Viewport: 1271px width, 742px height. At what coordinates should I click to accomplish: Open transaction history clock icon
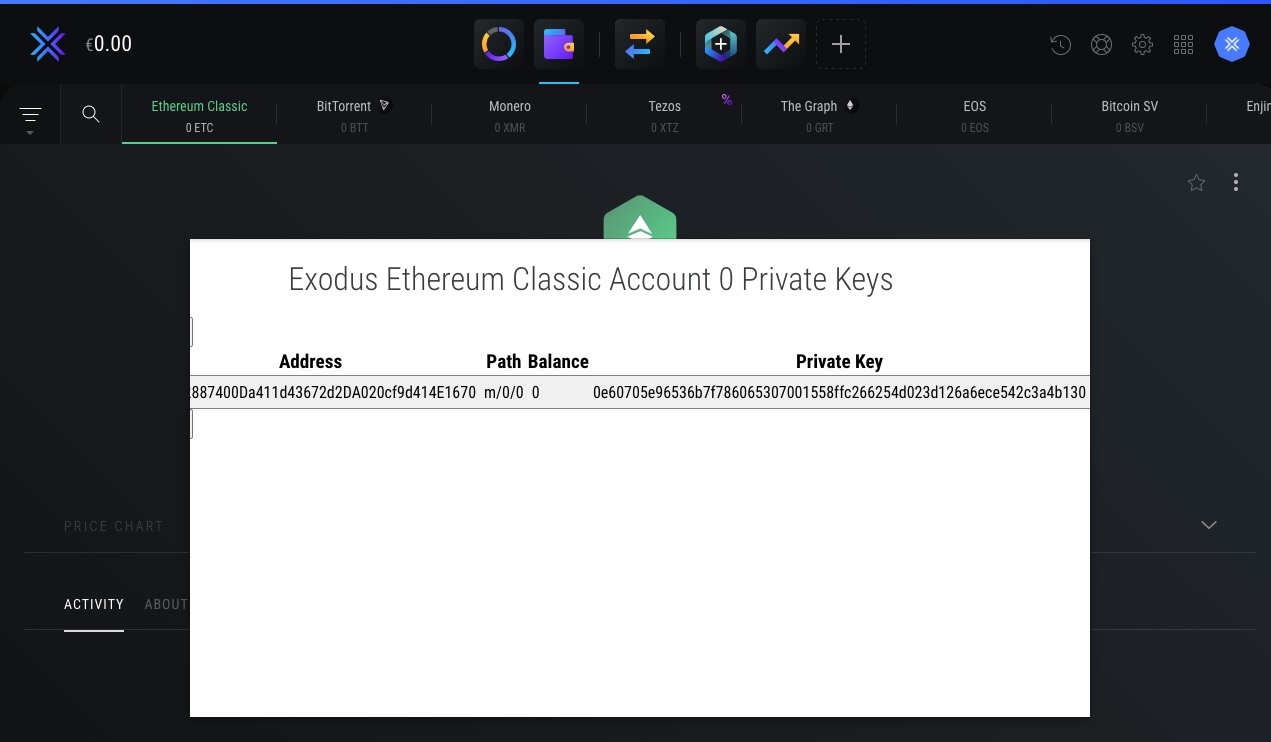tap(1061, 44)
